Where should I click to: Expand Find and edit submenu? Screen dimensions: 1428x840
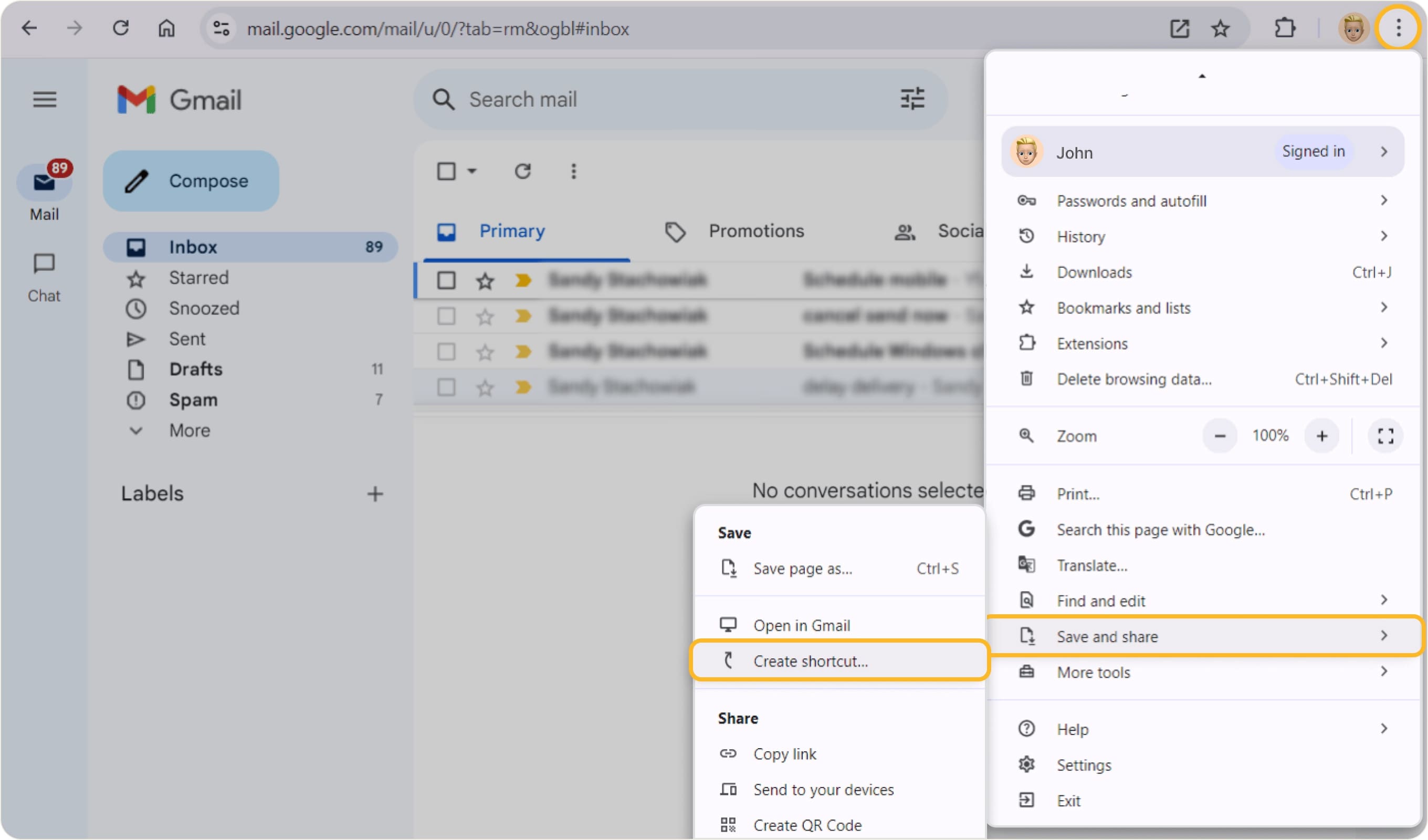[x=1203, y=601]
